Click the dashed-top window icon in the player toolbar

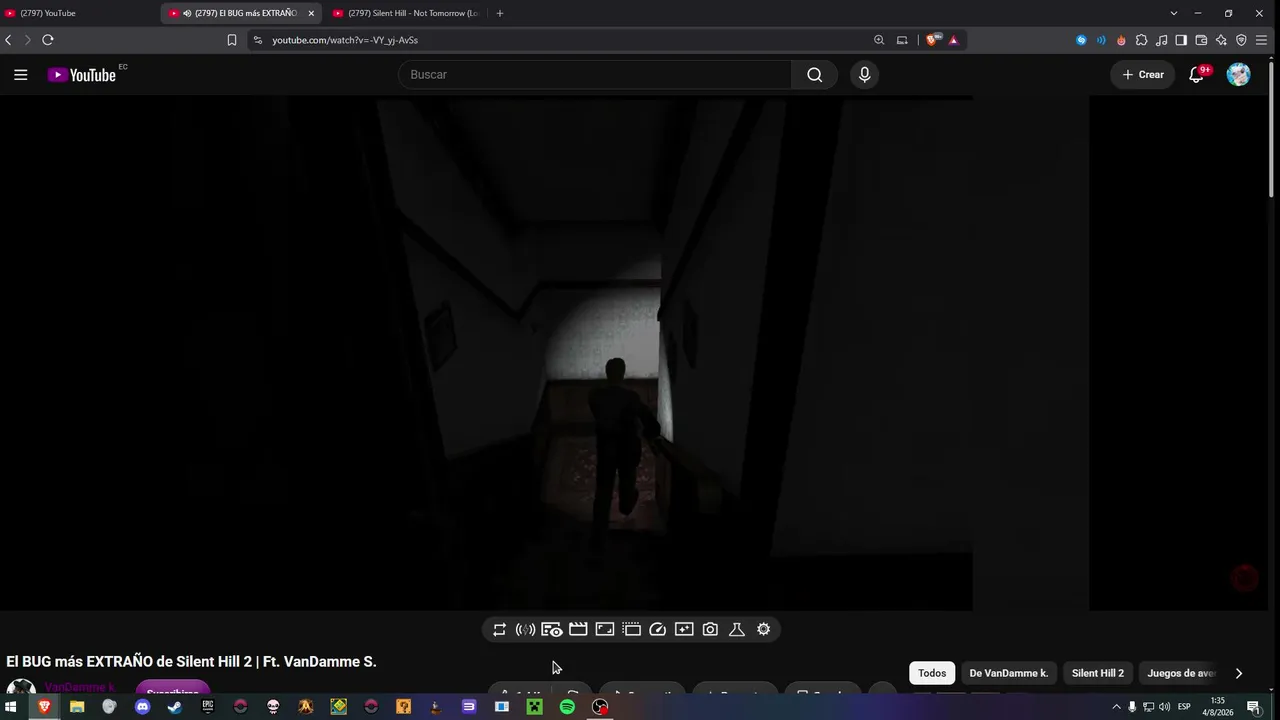click(x=631, y=629)
